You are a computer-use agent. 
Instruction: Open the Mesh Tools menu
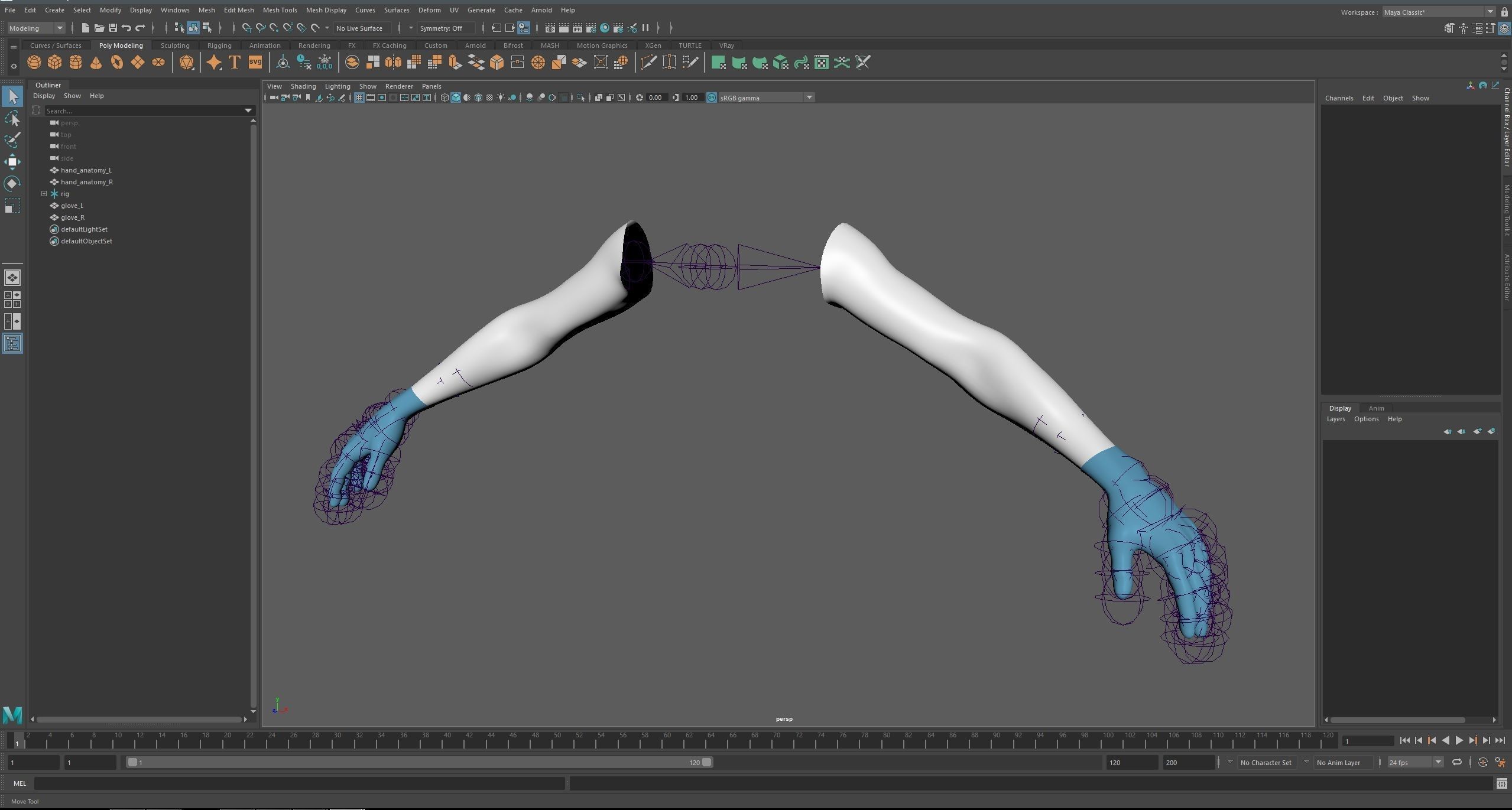(280, 10)
